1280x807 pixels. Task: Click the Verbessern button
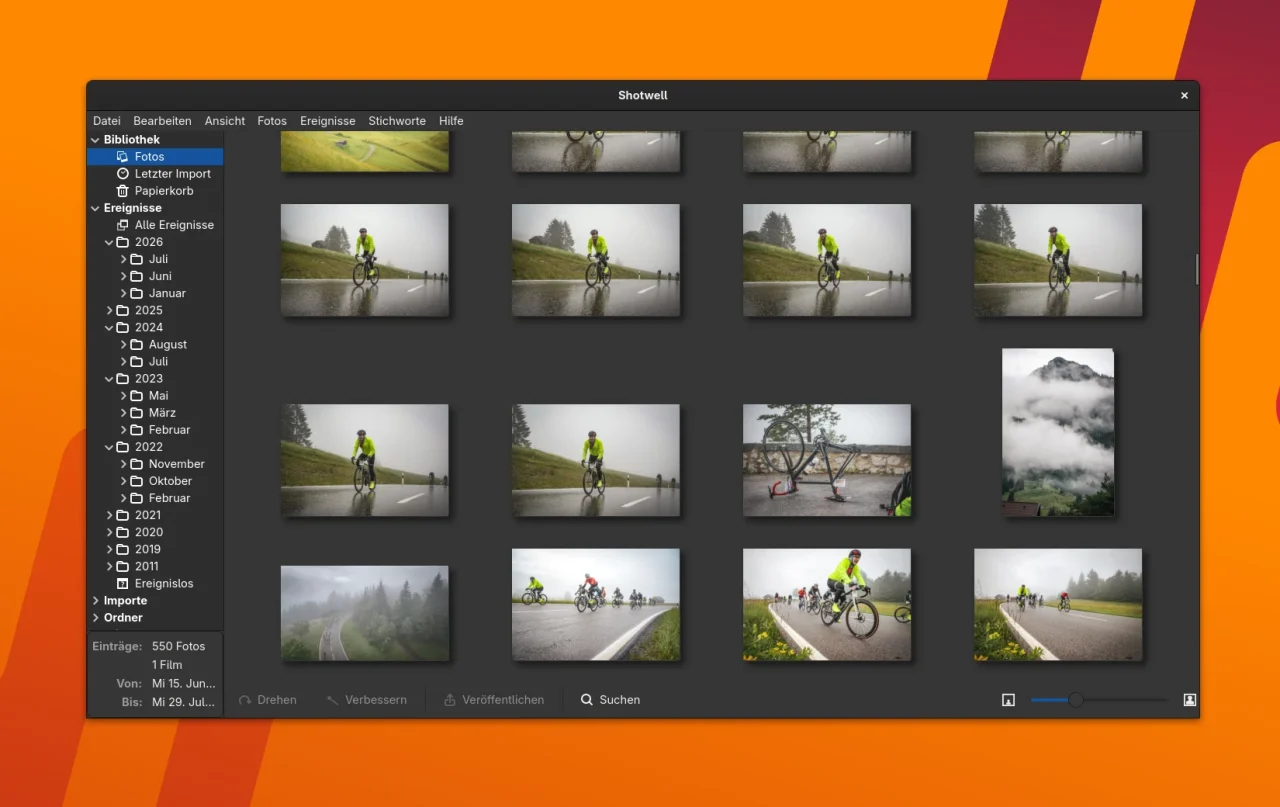pos(366,700)
